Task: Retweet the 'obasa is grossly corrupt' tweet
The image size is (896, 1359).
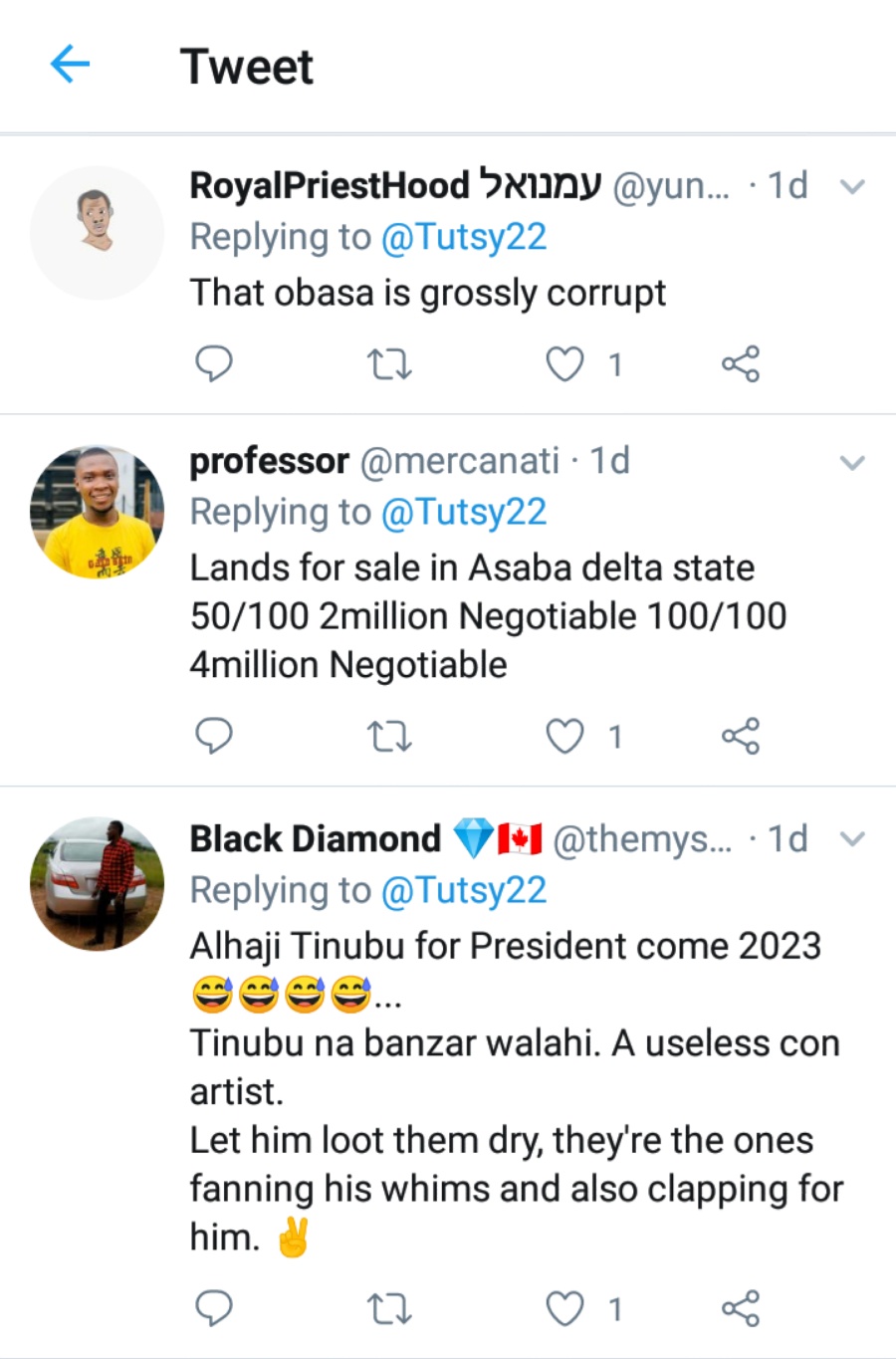Action: coord(389,364)
